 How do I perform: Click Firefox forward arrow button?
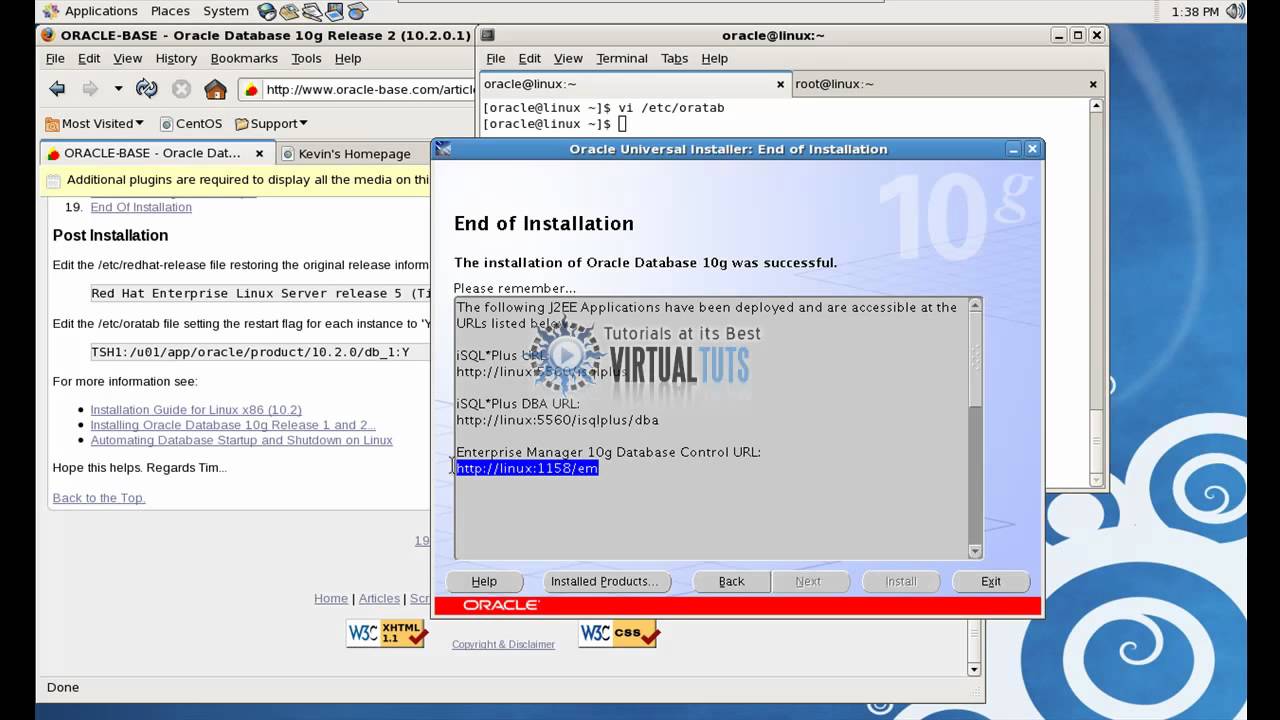[x=90, y=89]
